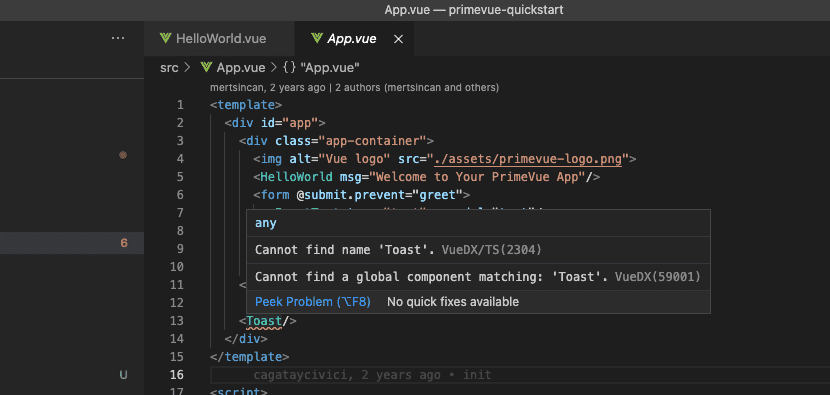Click line number 6 in the gutter

(181, 194)
